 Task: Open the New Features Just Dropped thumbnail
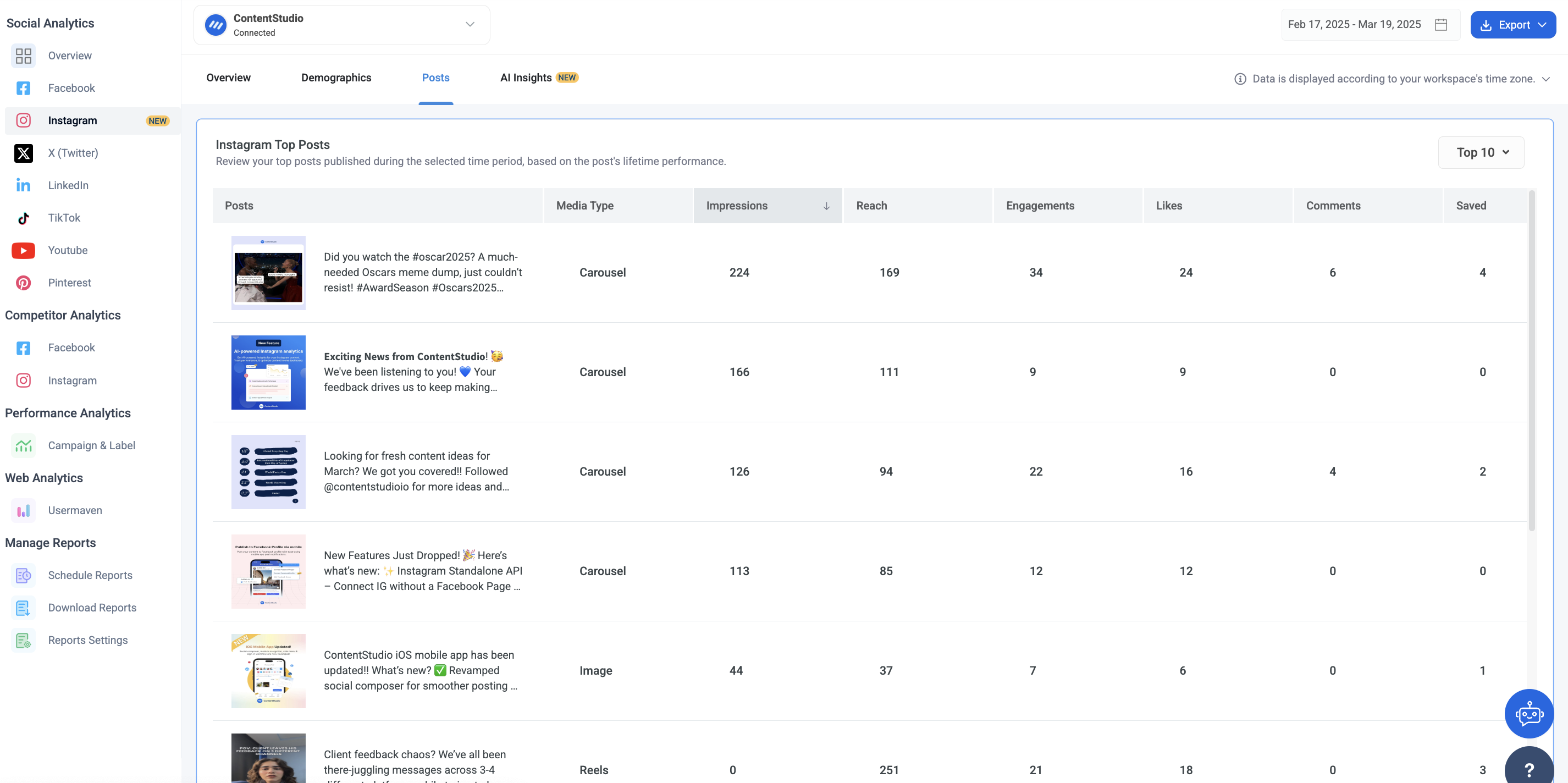(268, 571)
